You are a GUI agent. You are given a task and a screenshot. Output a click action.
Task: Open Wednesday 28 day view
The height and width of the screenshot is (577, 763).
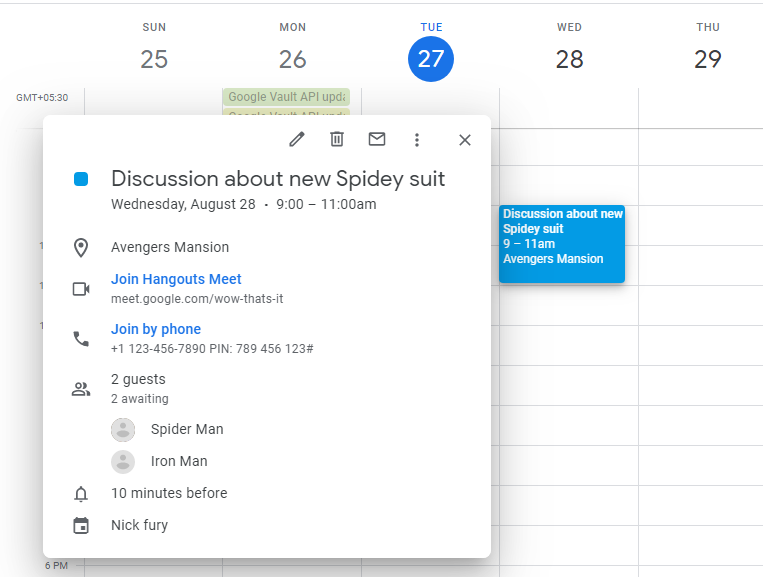pos(569,59)
